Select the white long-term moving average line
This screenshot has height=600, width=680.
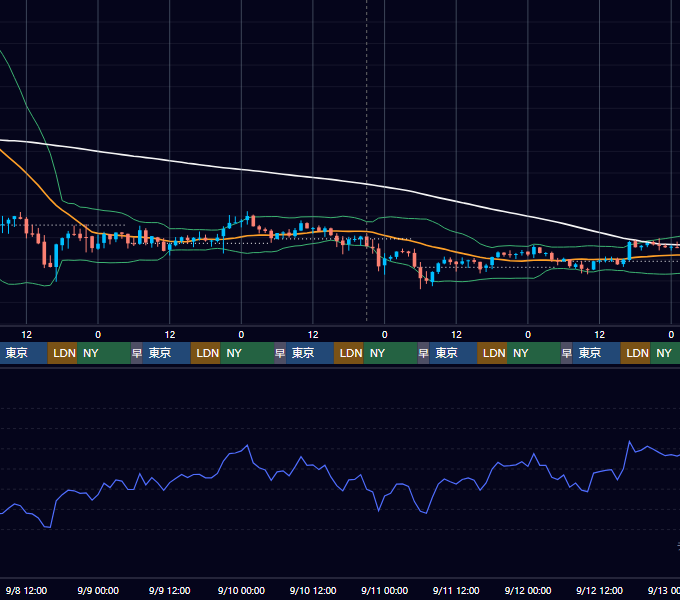(312, 177)
